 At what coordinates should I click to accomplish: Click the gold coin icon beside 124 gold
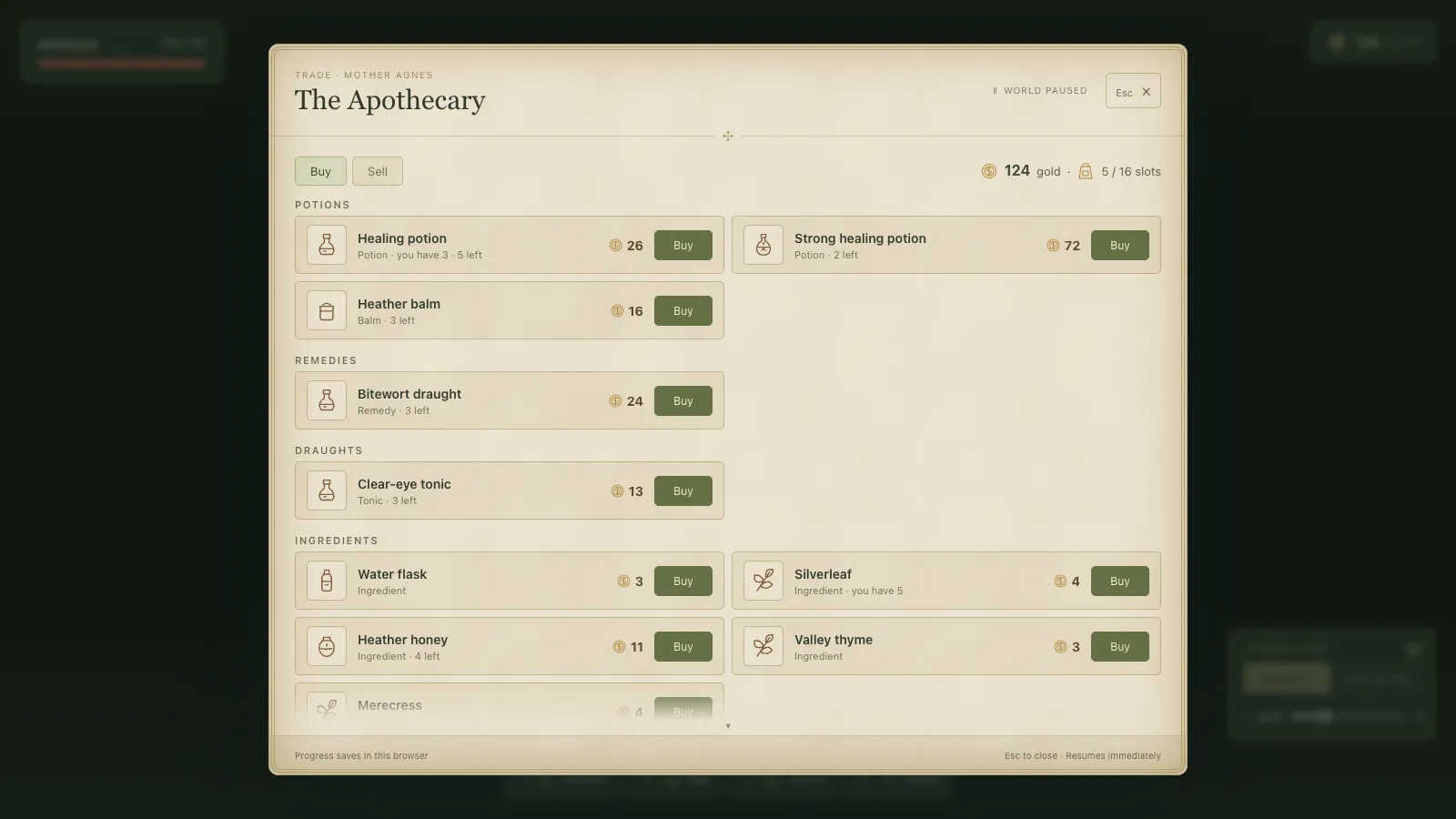tap(989, 171)
